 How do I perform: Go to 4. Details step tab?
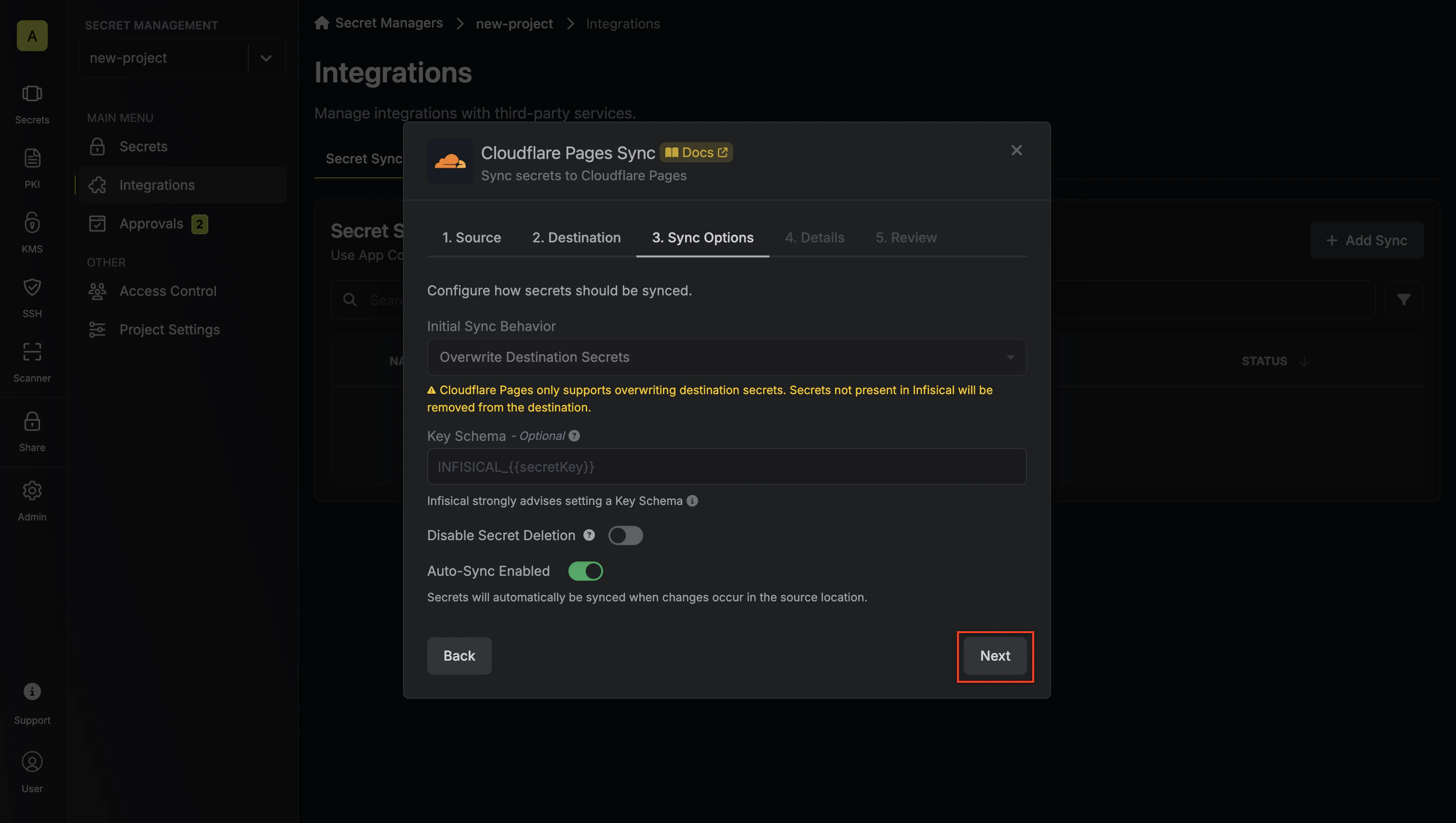pyautogui.click(x=815, y=238)
